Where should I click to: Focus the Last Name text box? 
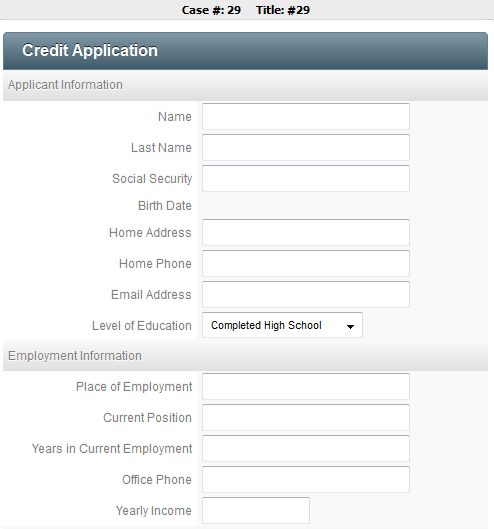coord(306,147)
